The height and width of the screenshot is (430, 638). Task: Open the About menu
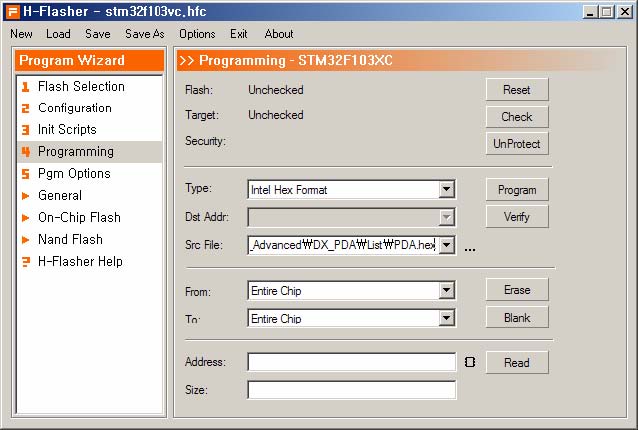pyautogui.click(x=279, y=34)
